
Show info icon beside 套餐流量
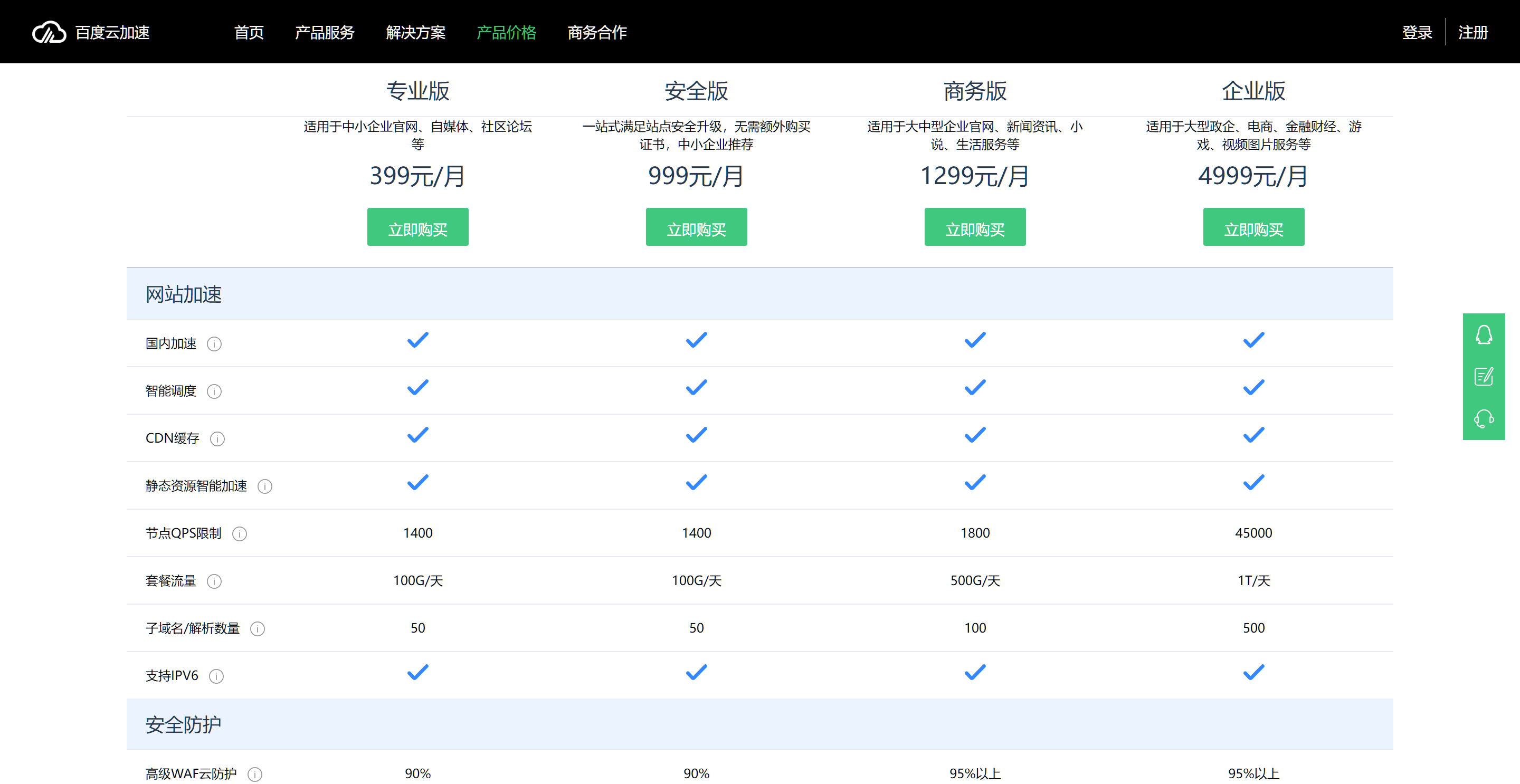point(214,581)
